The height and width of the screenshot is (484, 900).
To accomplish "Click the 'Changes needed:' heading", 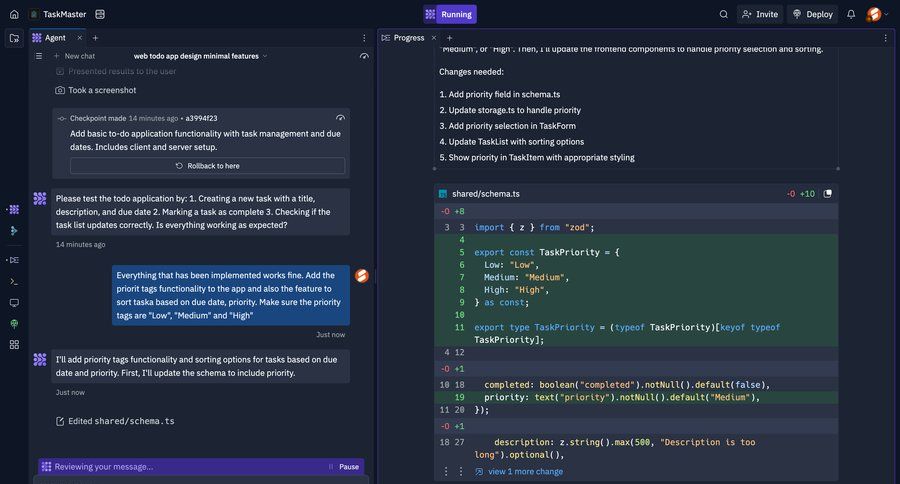I will point(471,72).
